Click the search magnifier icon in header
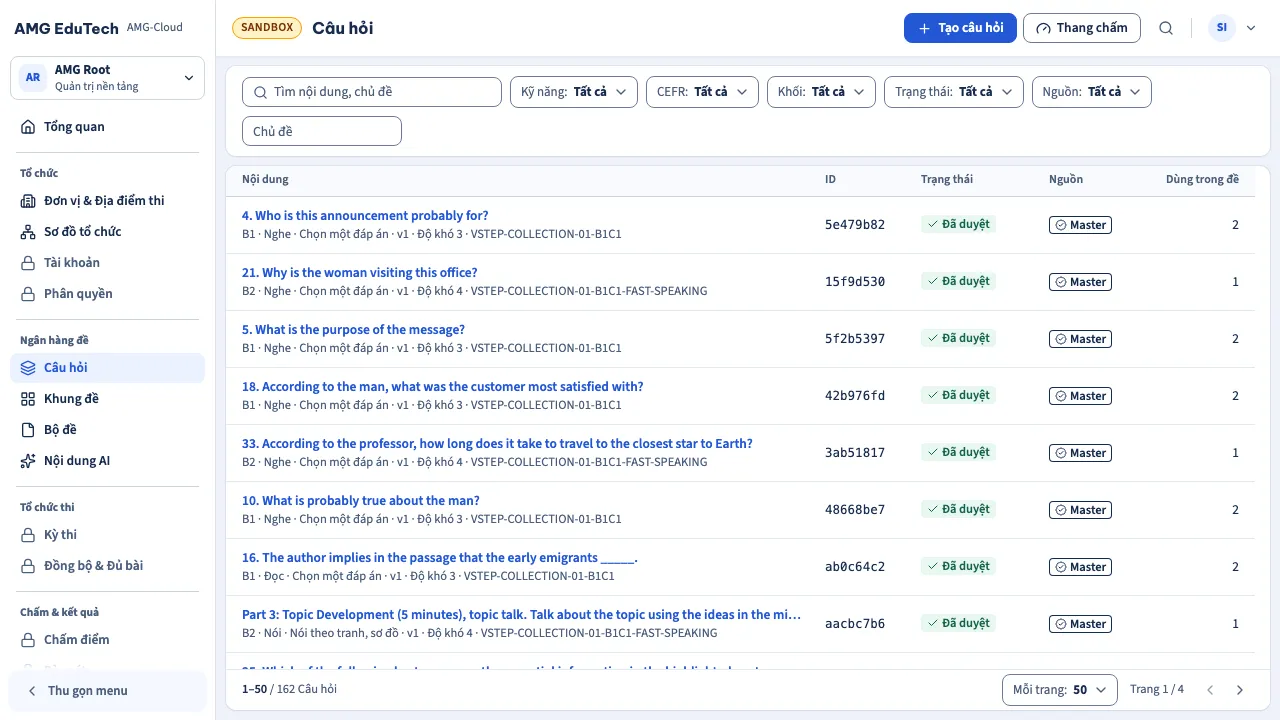Screen dimensions: 1280x720 pyautogui.click(x=1166, y=28)
